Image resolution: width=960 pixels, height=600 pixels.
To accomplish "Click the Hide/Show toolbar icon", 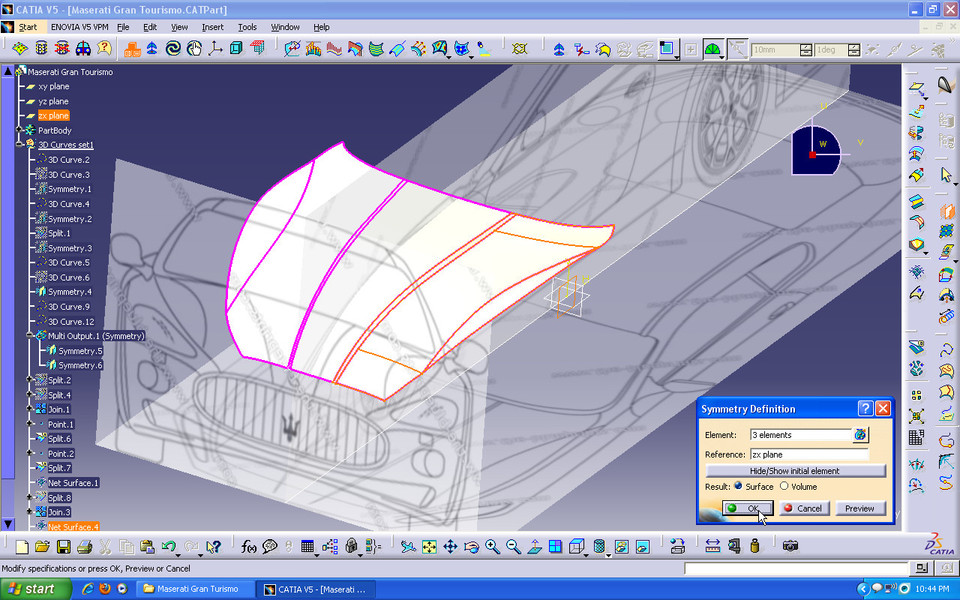I will (621, 547).
